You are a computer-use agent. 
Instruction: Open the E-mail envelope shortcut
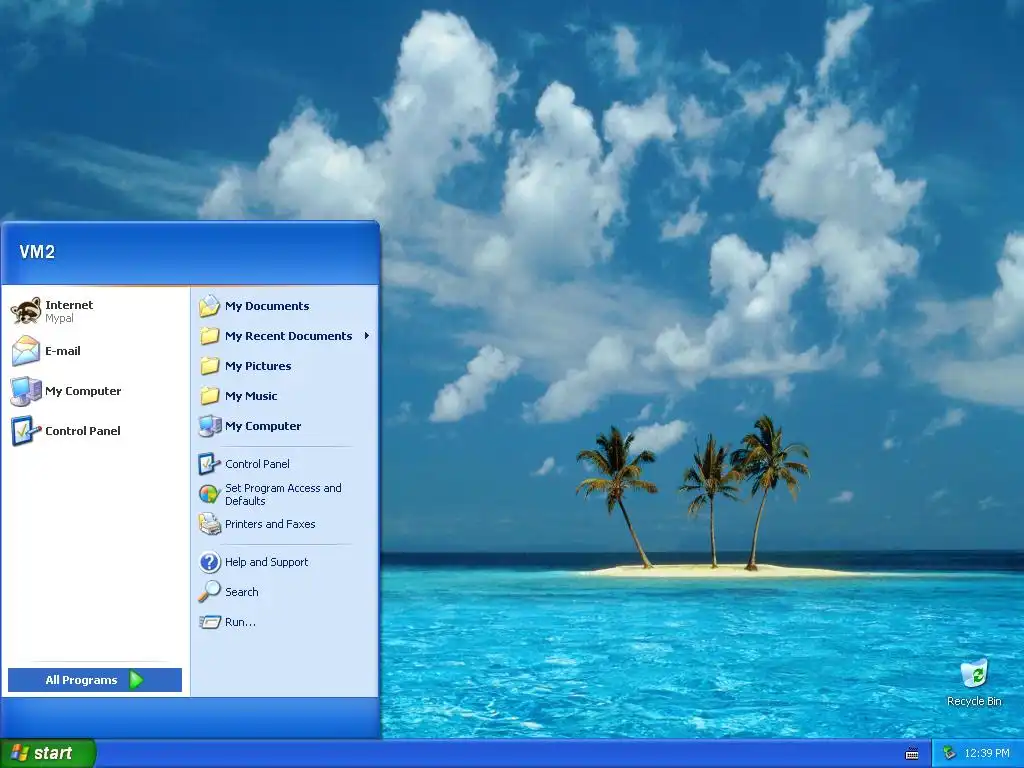coord(95,351)
